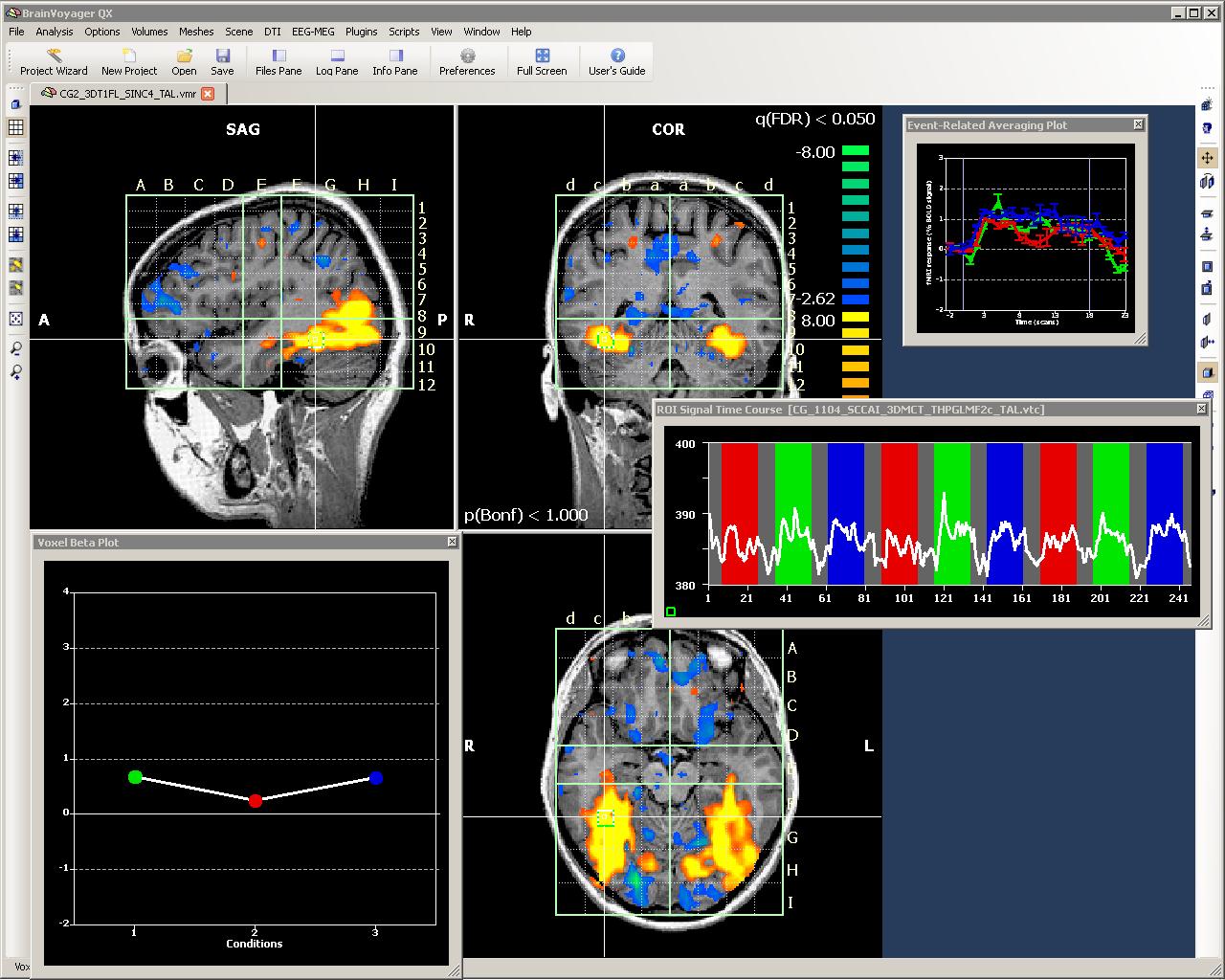Select the CG2_3DT1FL_SINC4_TAL.vmr tab
This screenshot has height=980, width=1225.
[x=120, y=93]
